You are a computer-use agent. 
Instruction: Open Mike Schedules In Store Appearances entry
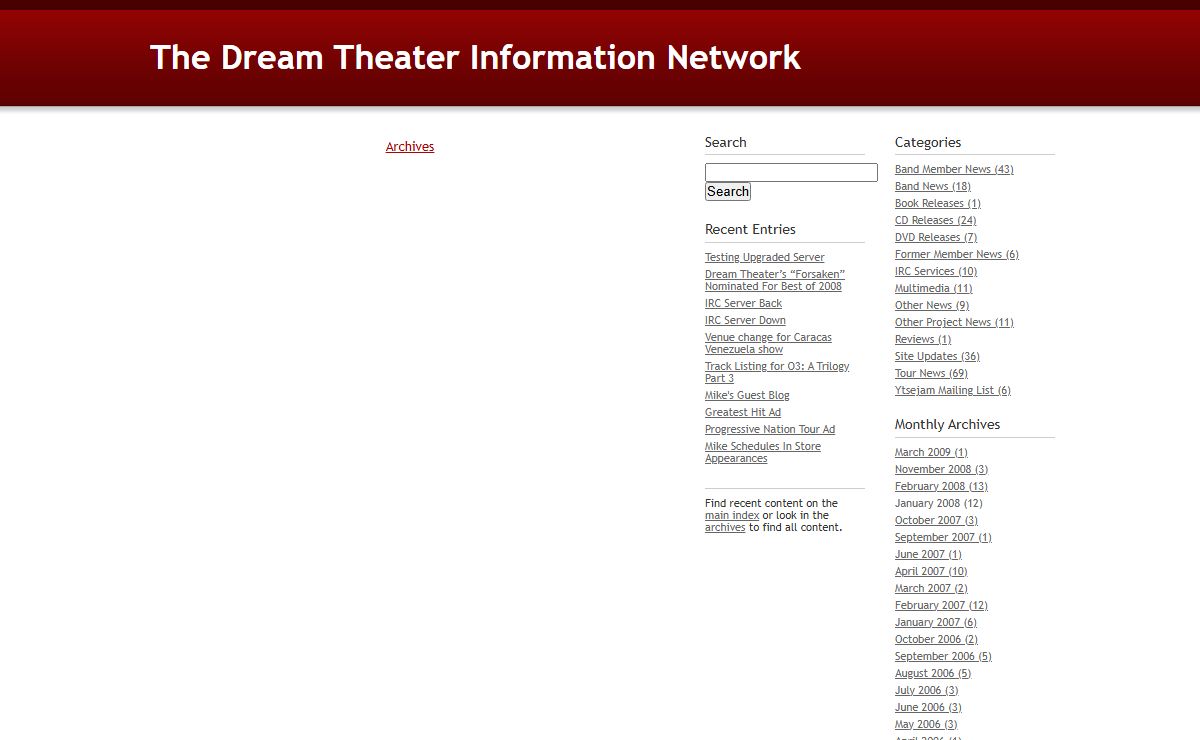763,452
